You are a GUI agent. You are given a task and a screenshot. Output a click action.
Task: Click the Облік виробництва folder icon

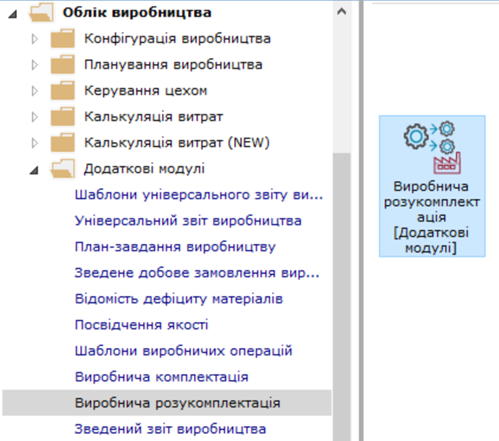coord(41,13)
